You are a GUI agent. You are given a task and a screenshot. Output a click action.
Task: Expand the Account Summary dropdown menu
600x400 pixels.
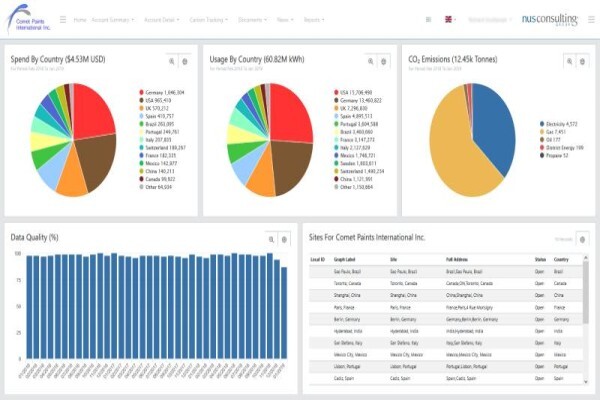(112, 20)
